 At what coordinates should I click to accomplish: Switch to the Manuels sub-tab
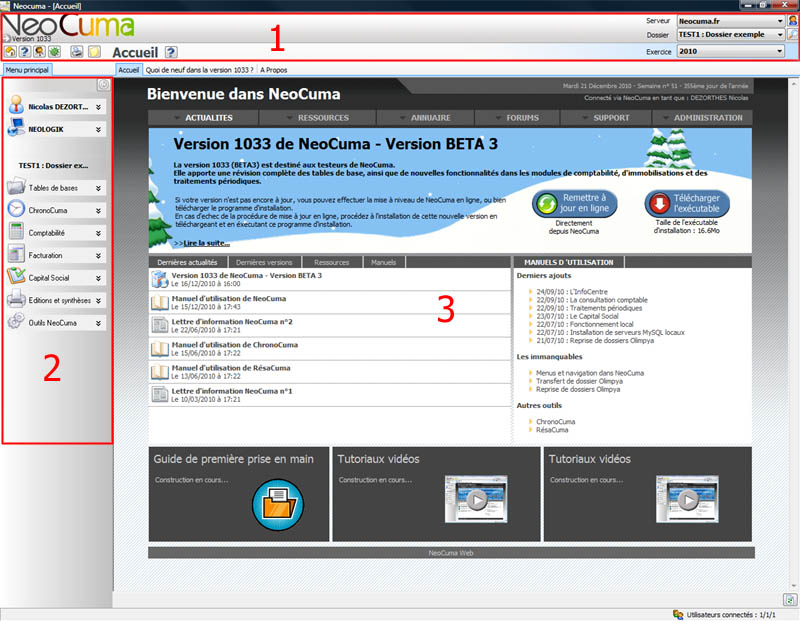(384, 262)
